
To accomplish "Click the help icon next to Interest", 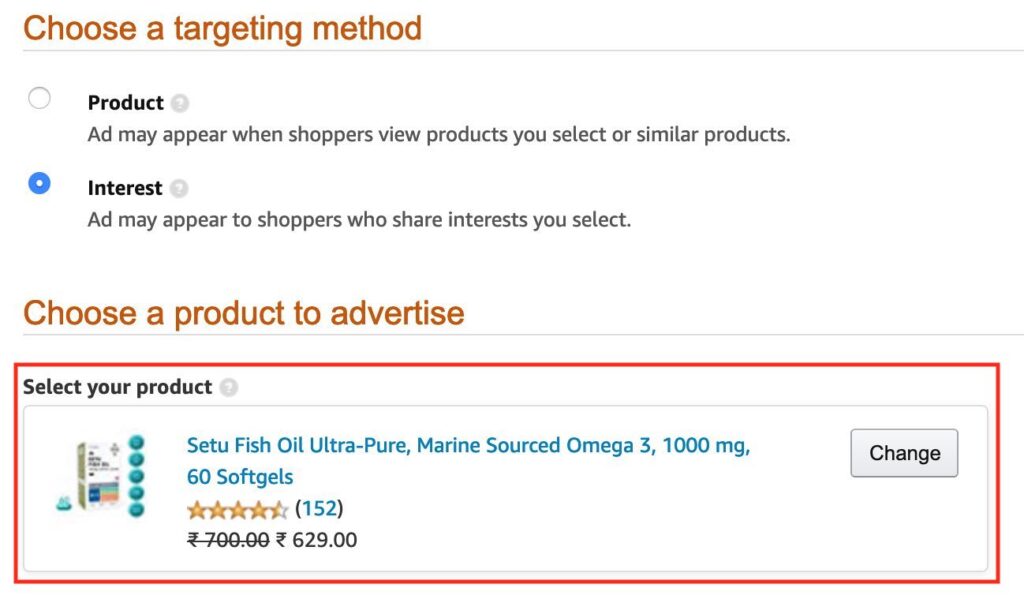I will point(180,188).
